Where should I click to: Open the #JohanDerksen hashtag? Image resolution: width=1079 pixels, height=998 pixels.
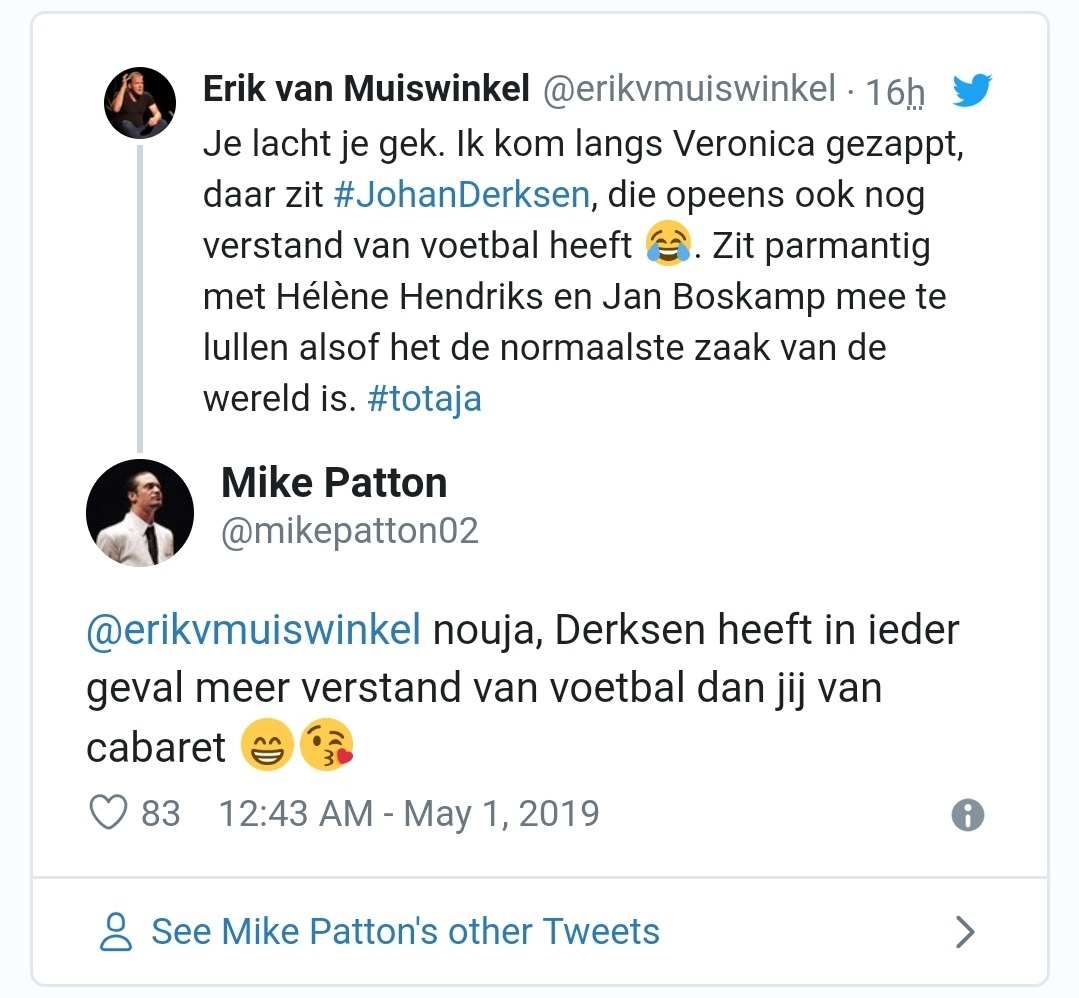point(461,193)
